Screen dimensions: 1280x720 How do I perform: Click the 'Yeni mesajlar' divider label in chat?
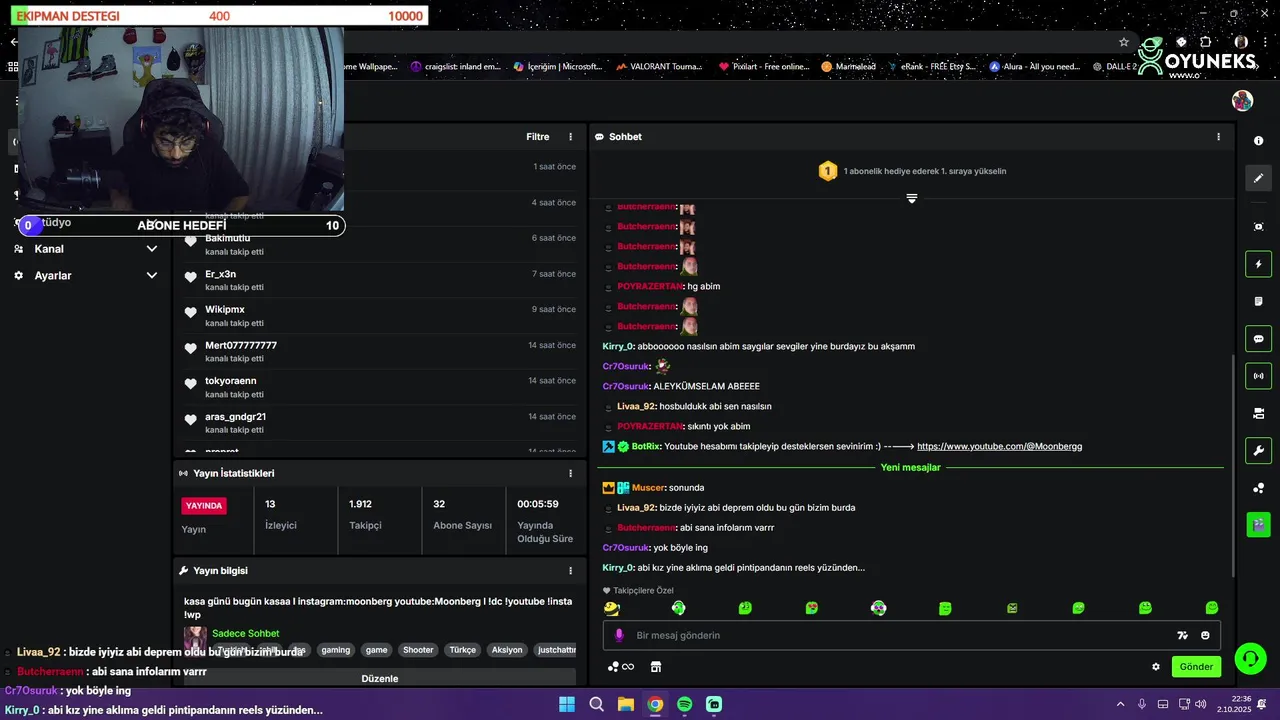[910, 467]
